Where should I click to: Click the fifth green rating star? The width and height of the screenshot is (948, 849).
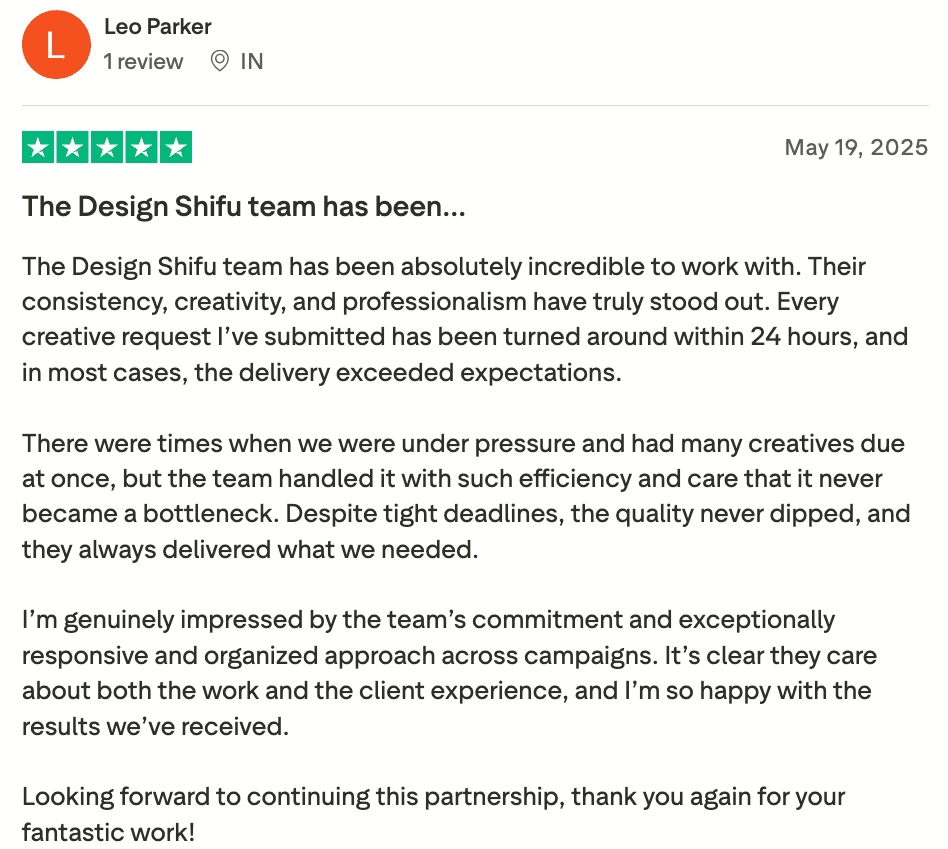[x=176, y=147]
